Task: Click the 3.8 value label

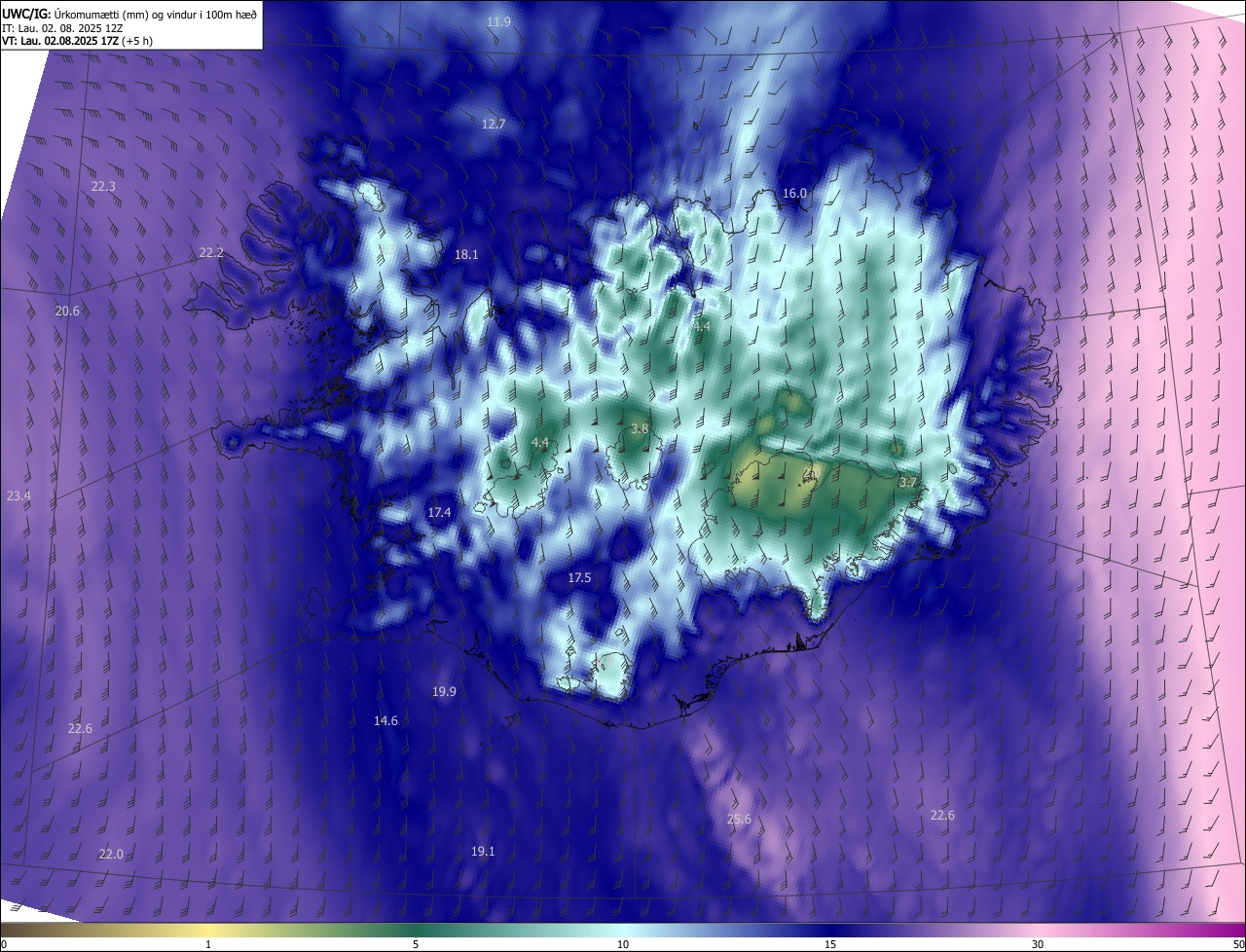Action: click(x=640, y=428)
